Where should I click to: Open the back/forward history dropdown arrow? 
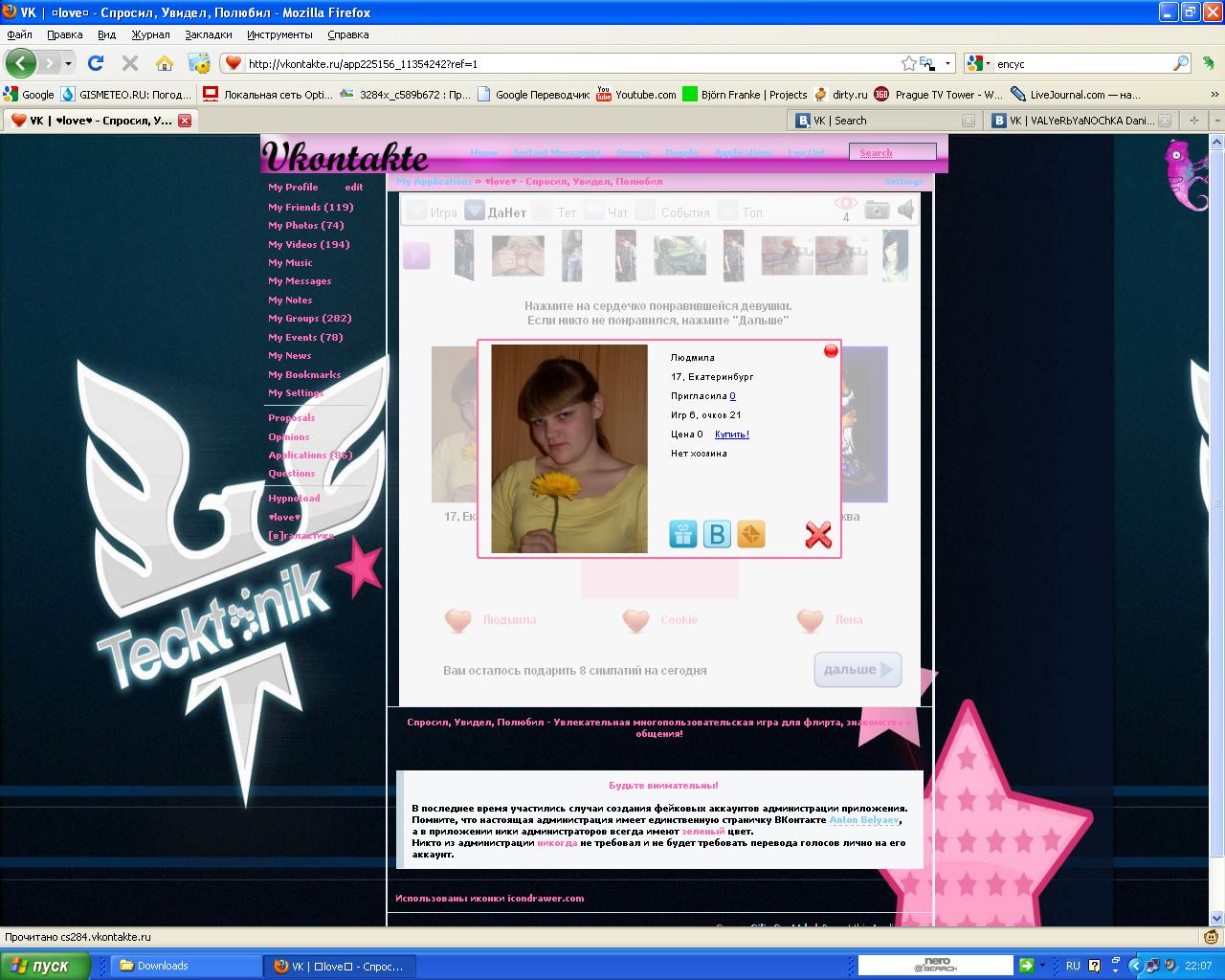click(x=68, y=64)
